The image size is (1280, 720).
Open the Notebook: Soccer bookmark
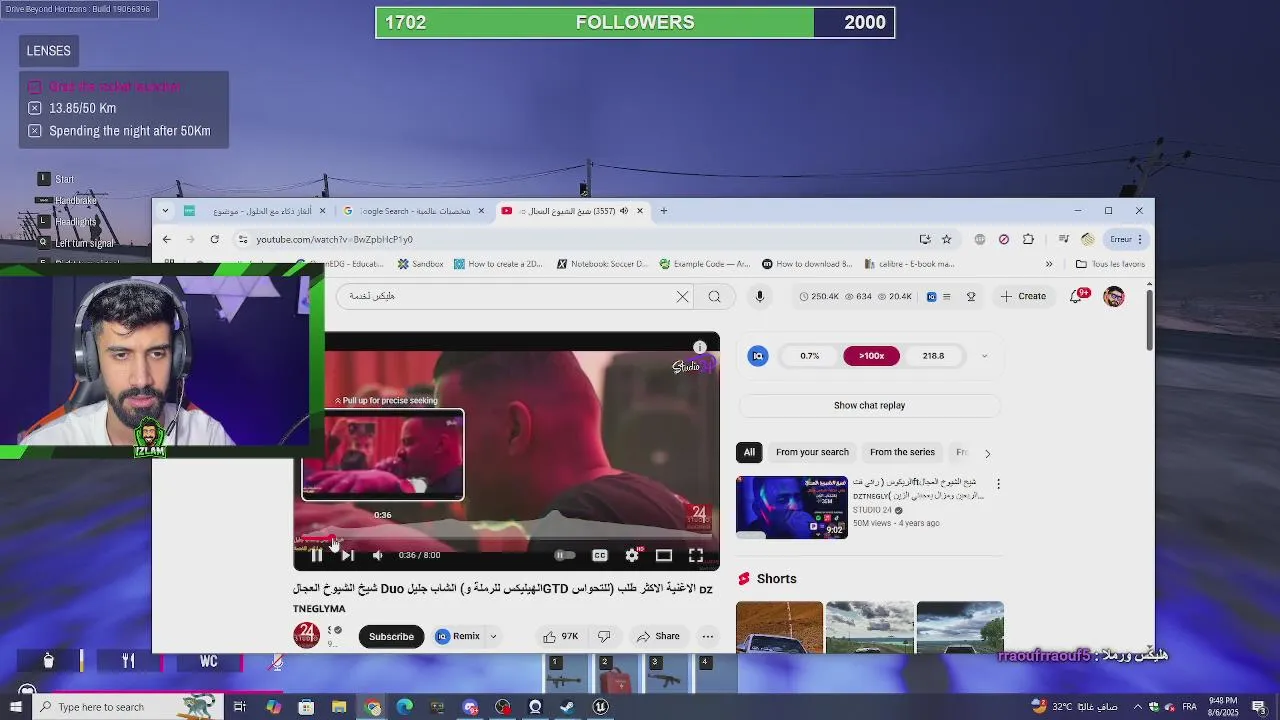coord(603,264)
